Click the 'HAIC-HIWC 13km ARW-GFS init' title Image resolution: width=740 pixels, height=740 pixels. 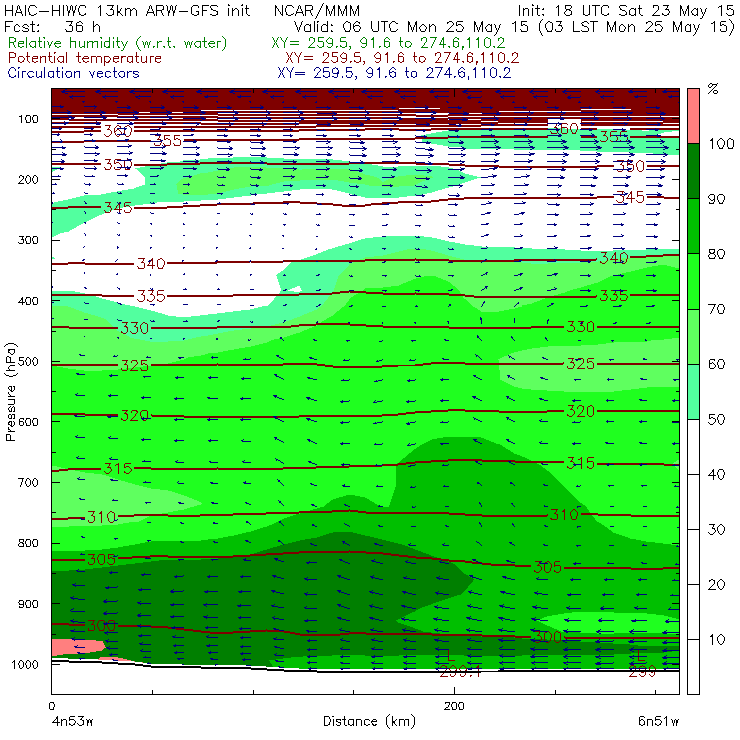(127, 10)
